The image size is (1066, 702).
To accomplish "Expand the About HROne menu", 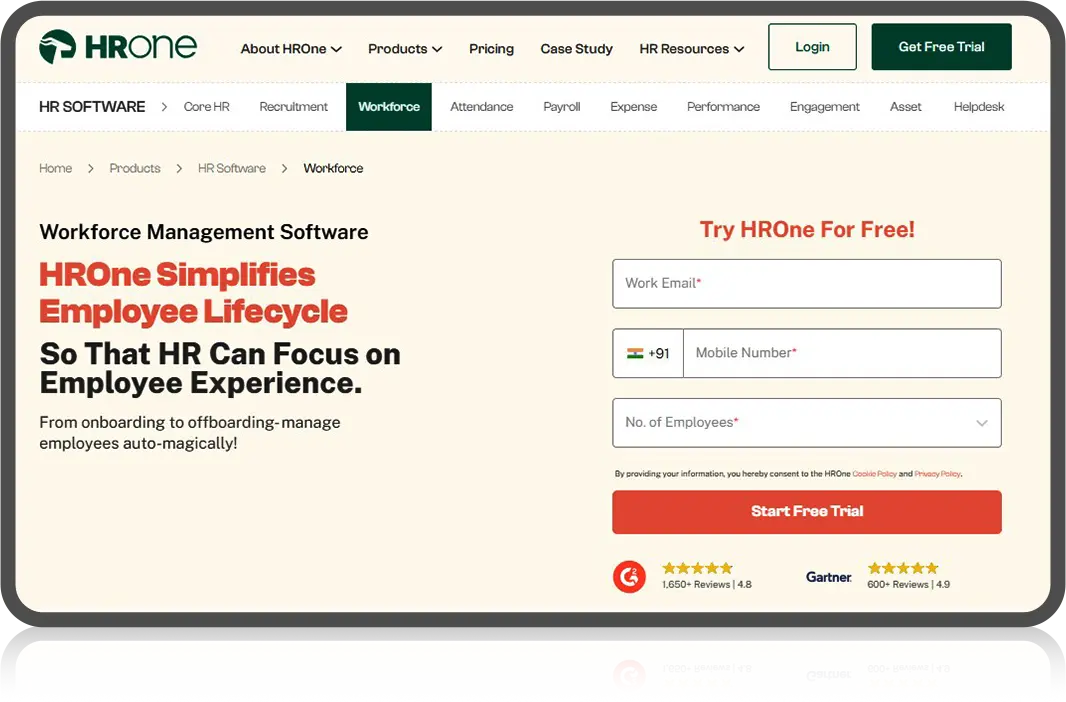I will 290,47.
